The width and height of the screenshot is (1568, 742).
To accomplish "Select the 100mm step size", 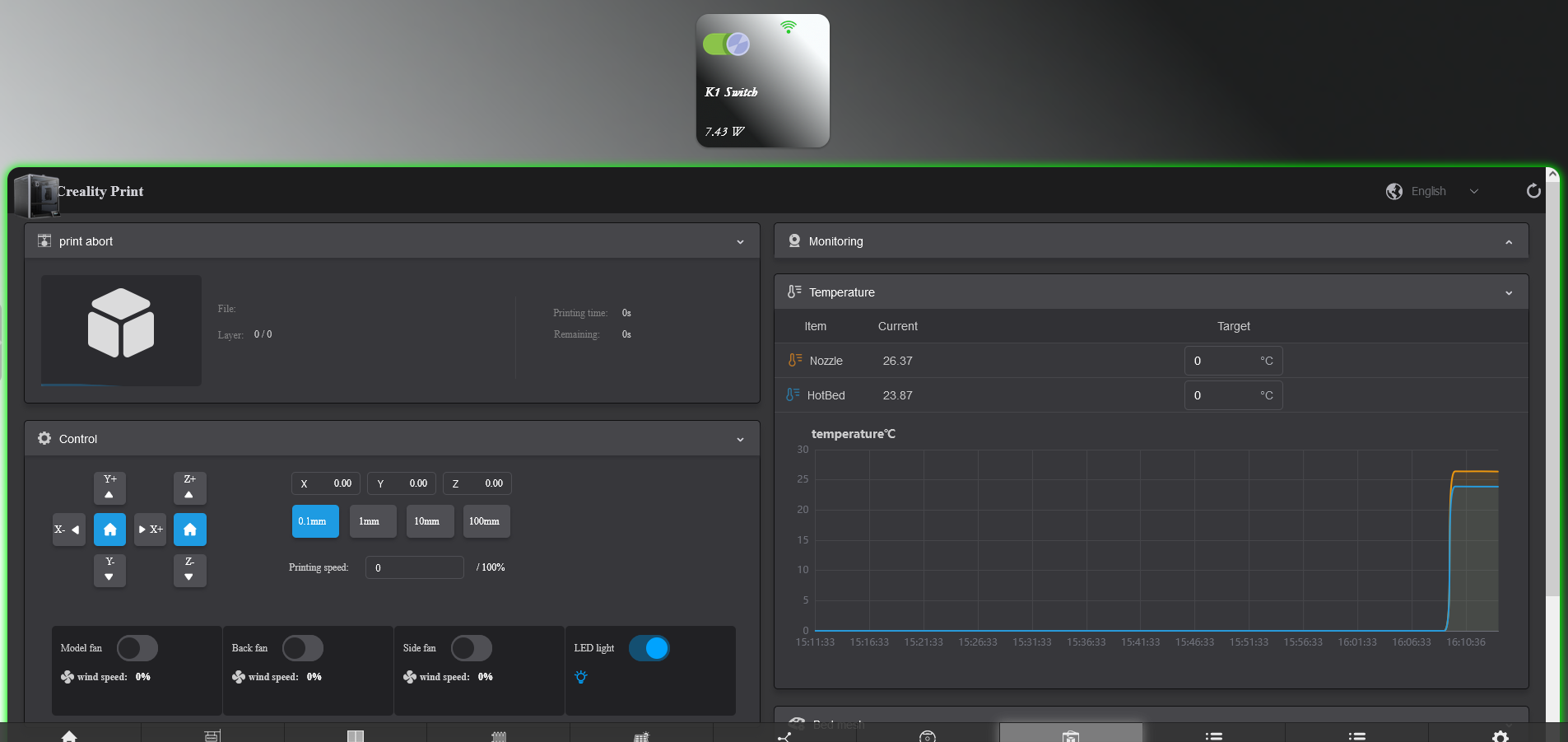I will [x=486, y=521].
